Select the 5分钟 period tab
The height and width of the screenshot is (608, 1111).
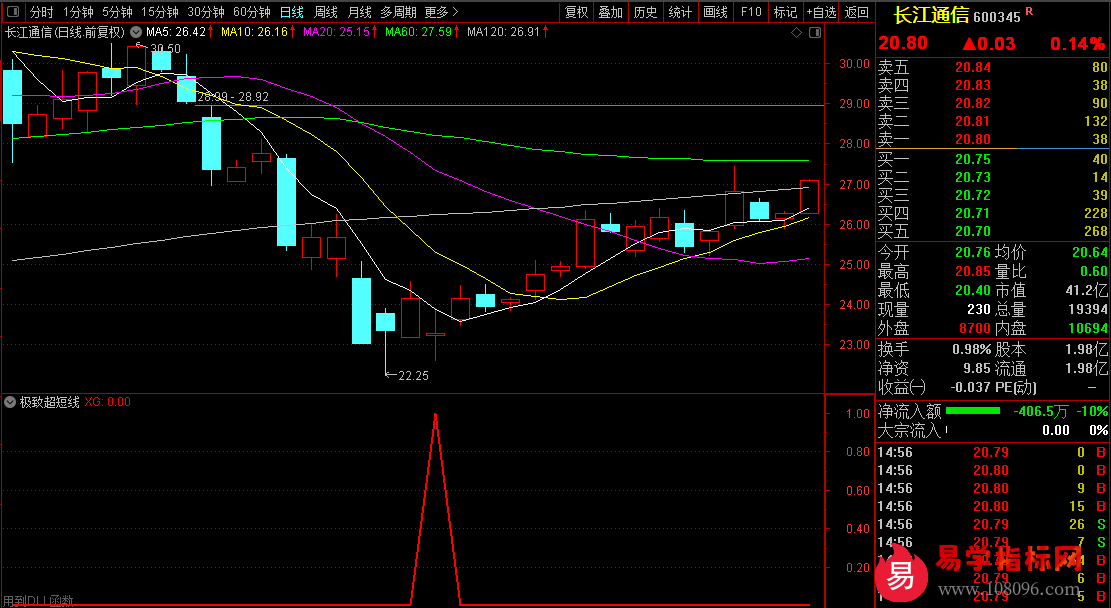tap(117, 12)
